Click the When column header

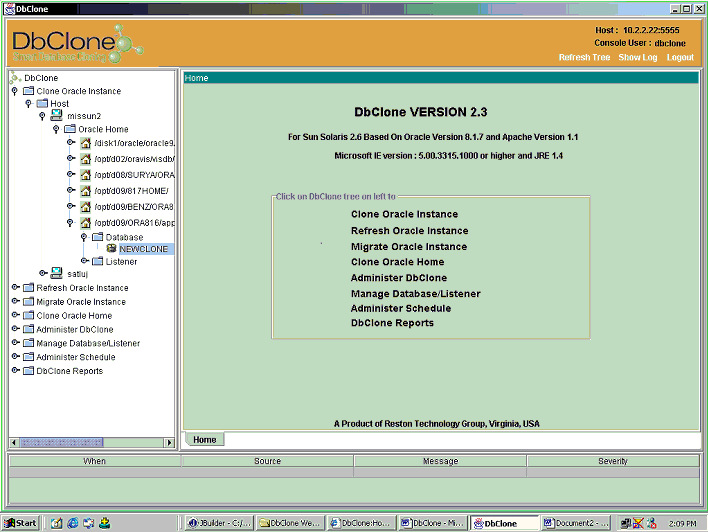95,461
